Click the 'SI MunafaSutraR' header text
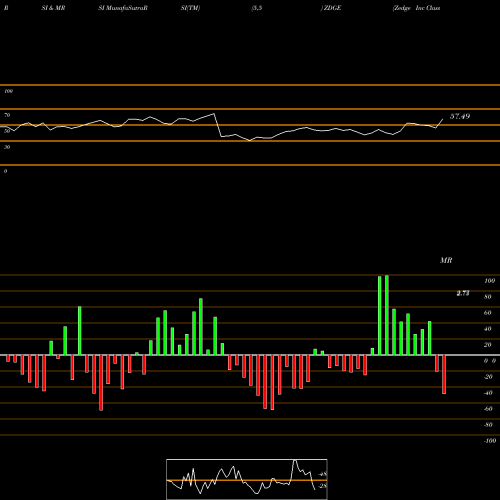The width and height of the screenshot is (500, 500). (123, 8)
